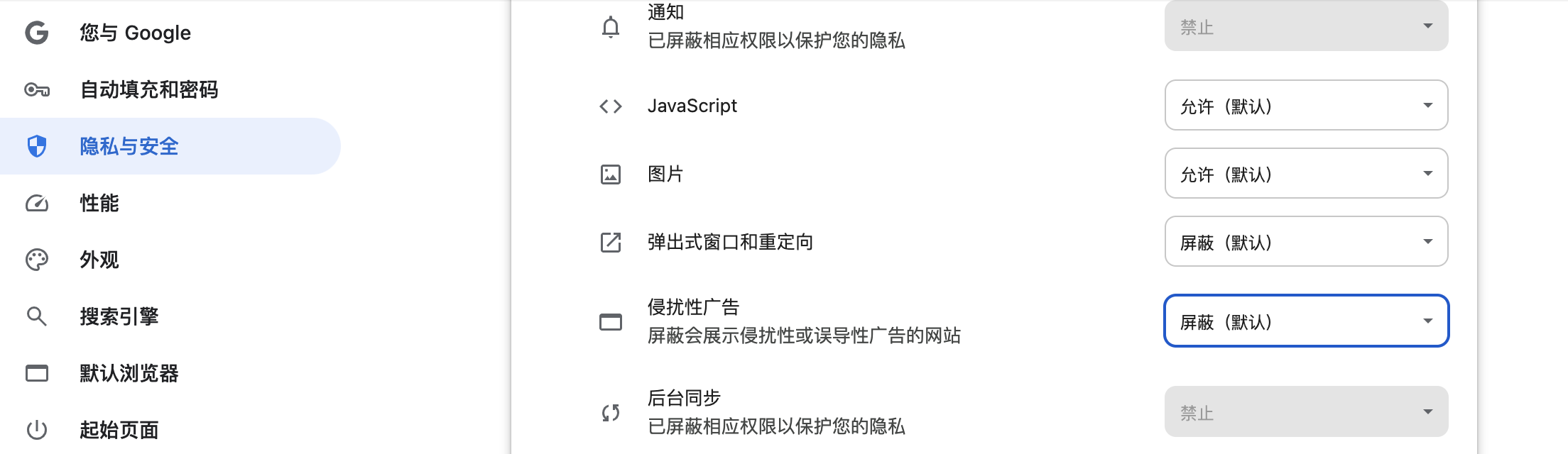Click the speedometer icon for performance
Screen dimensions: 1568x454
pyautogui.click(x=37, y=204)
